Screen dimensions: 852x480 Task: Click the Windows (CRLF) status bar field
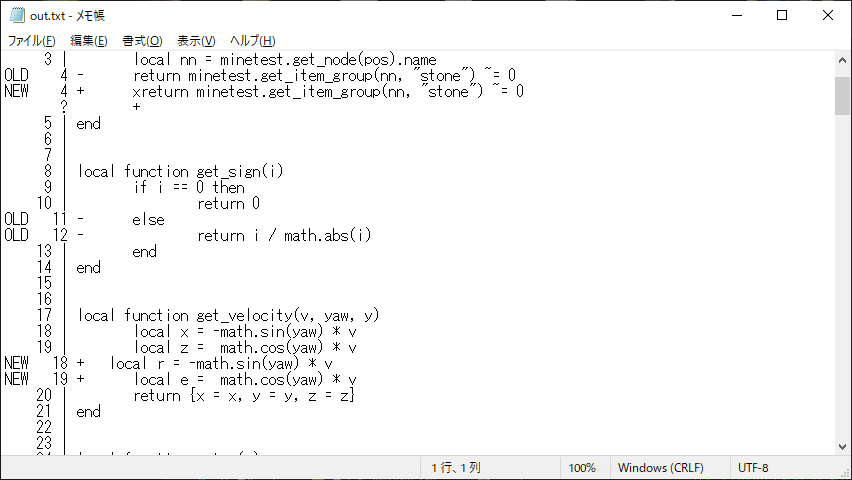pyautogui.click(x=661, y=468)
